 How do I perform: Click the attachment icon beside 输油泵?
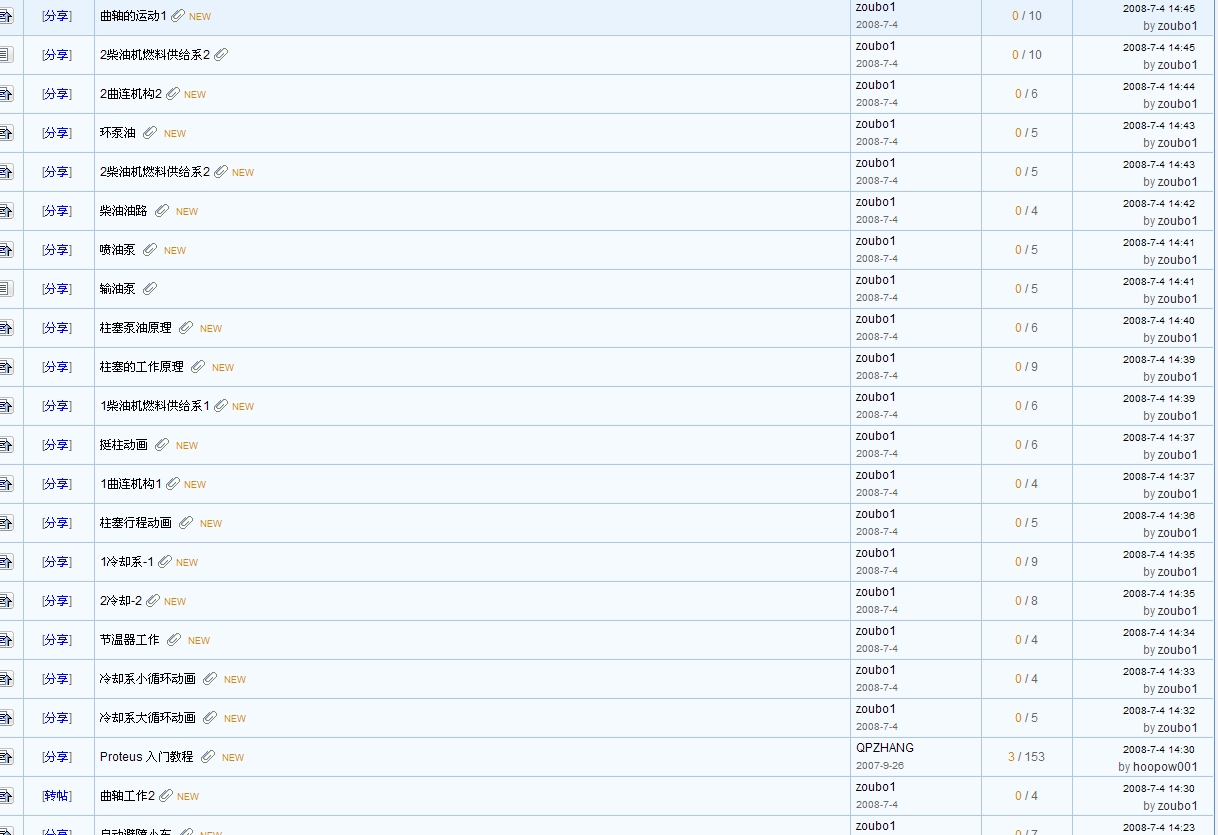pos(150,289)
